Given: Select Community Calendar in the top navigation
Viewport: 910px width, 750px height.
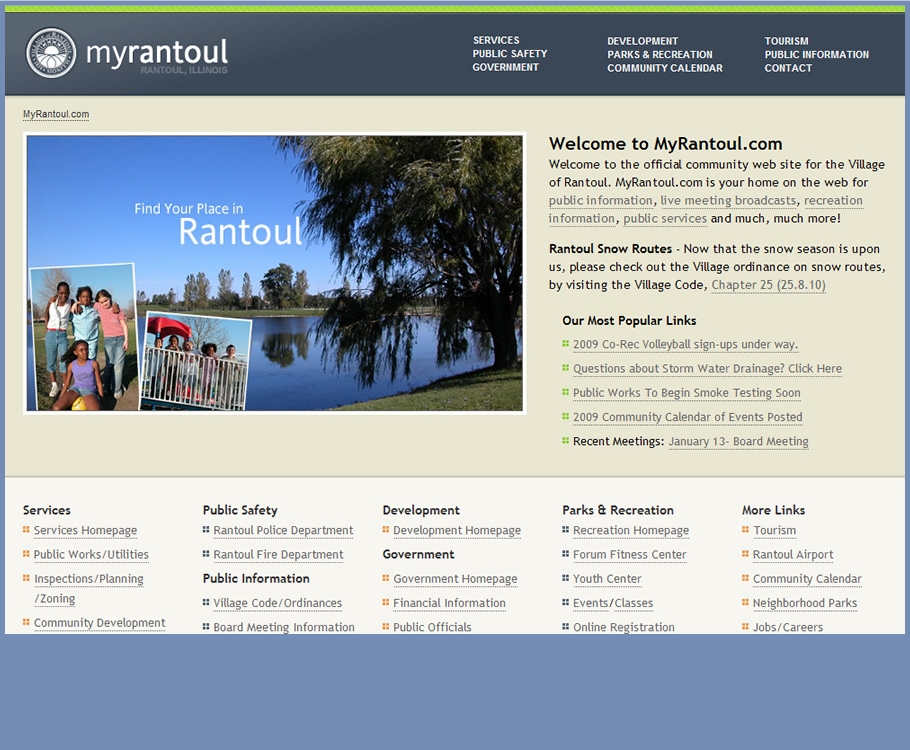Looking at the screenshot, I should tap(665, 68).
